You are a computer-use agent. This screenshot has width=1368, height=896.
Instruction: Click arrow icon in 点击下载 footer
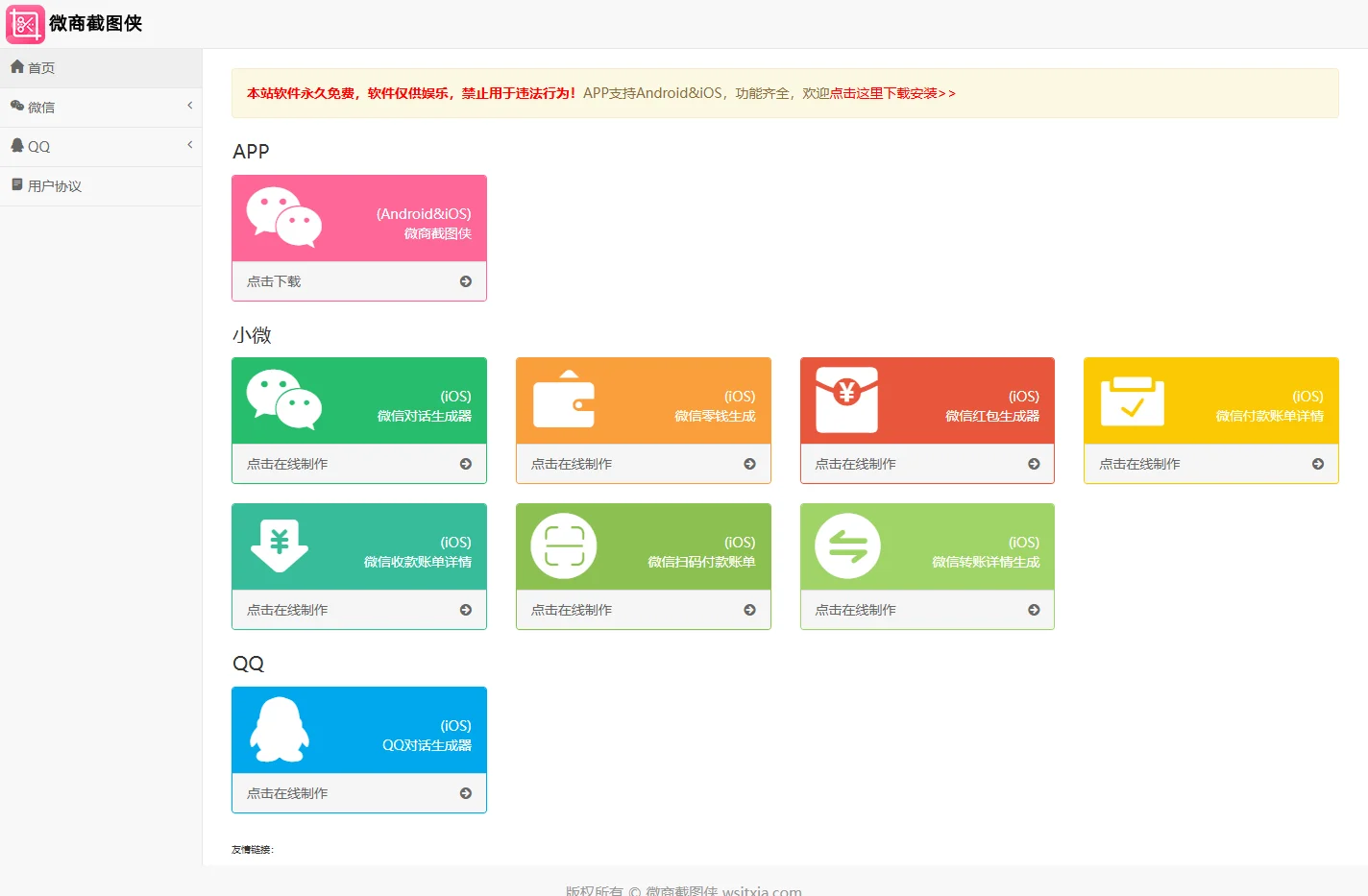466,281
